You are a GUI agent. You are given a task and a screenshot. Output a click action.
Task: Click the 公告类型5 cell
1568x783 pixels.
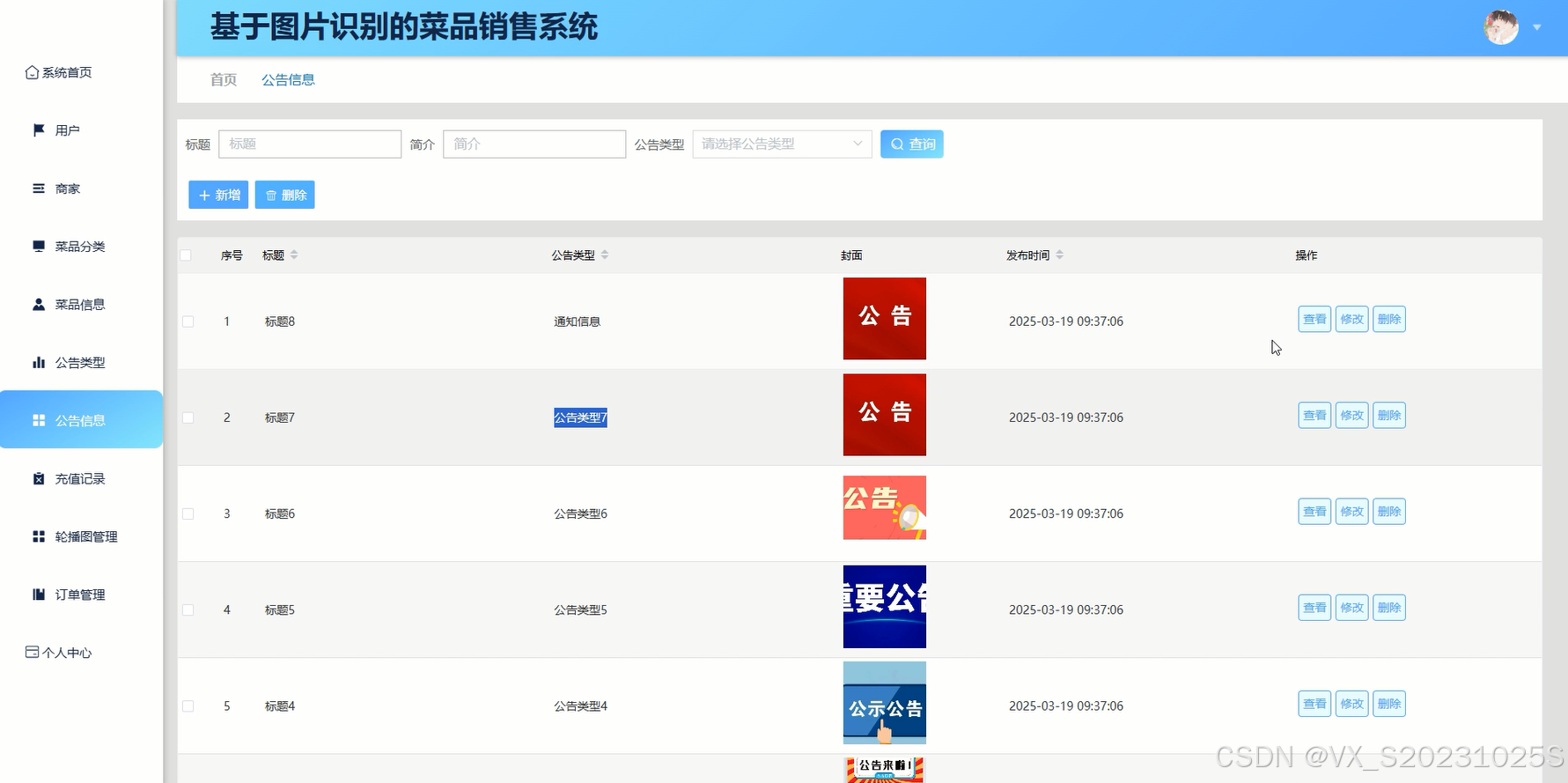coord(580,609)
